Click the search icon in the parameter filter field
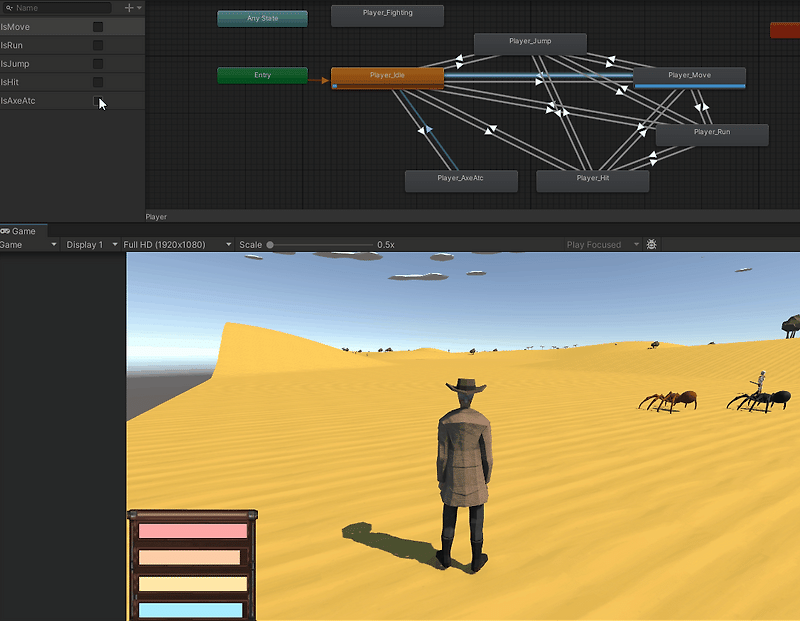This screenshot has height=621, width=800. [9, 8]
